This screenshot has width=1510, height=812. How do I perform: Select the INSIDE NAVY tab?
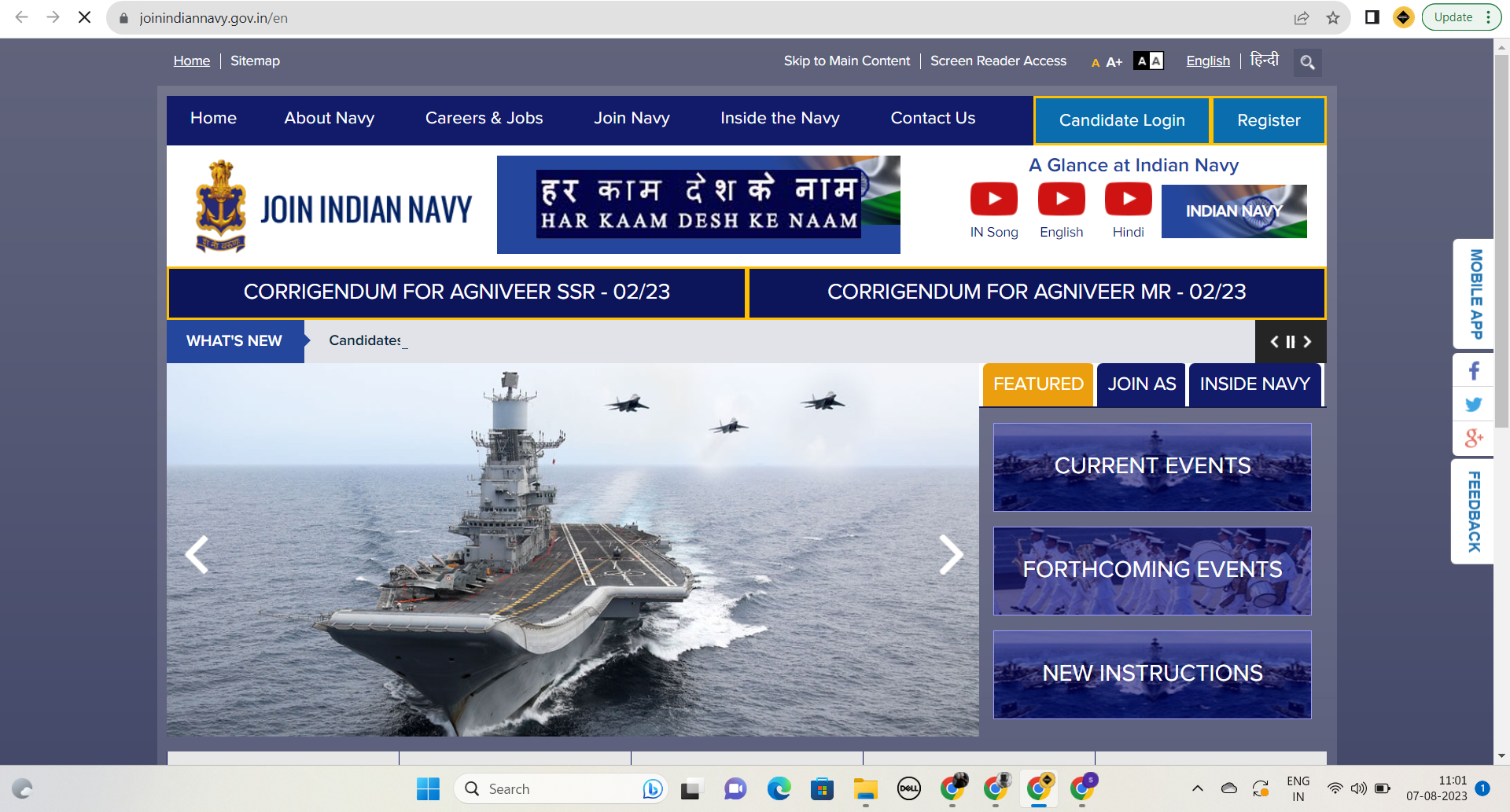(1255, 384)
